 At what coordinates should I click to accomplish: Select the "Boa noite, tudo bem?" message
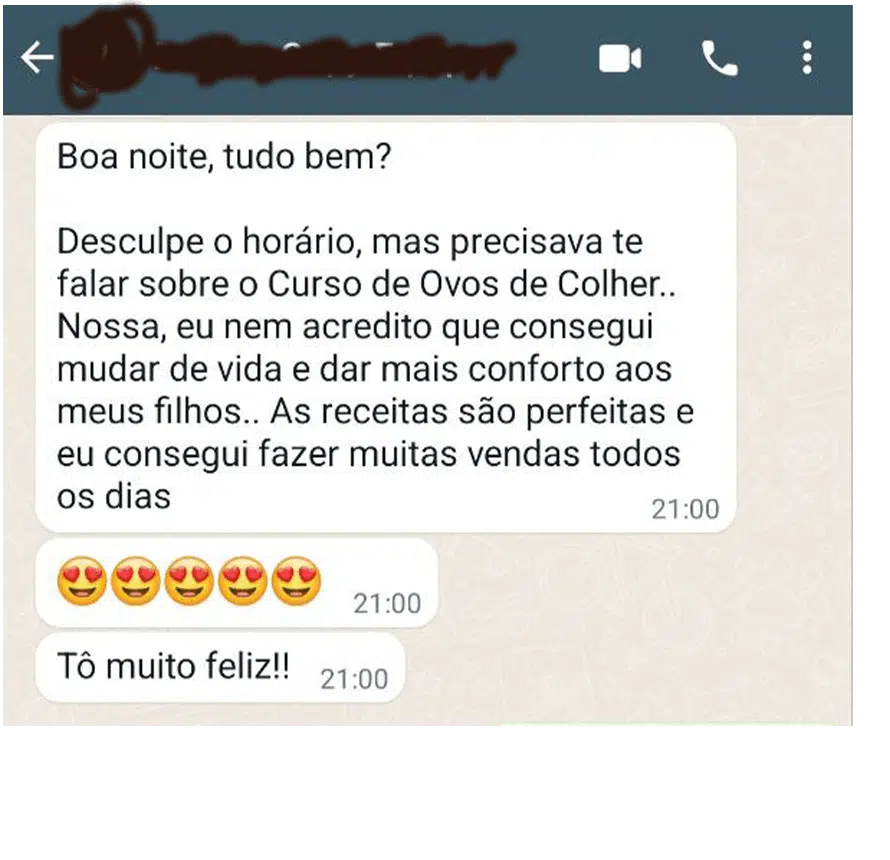[x=224, y=156]
